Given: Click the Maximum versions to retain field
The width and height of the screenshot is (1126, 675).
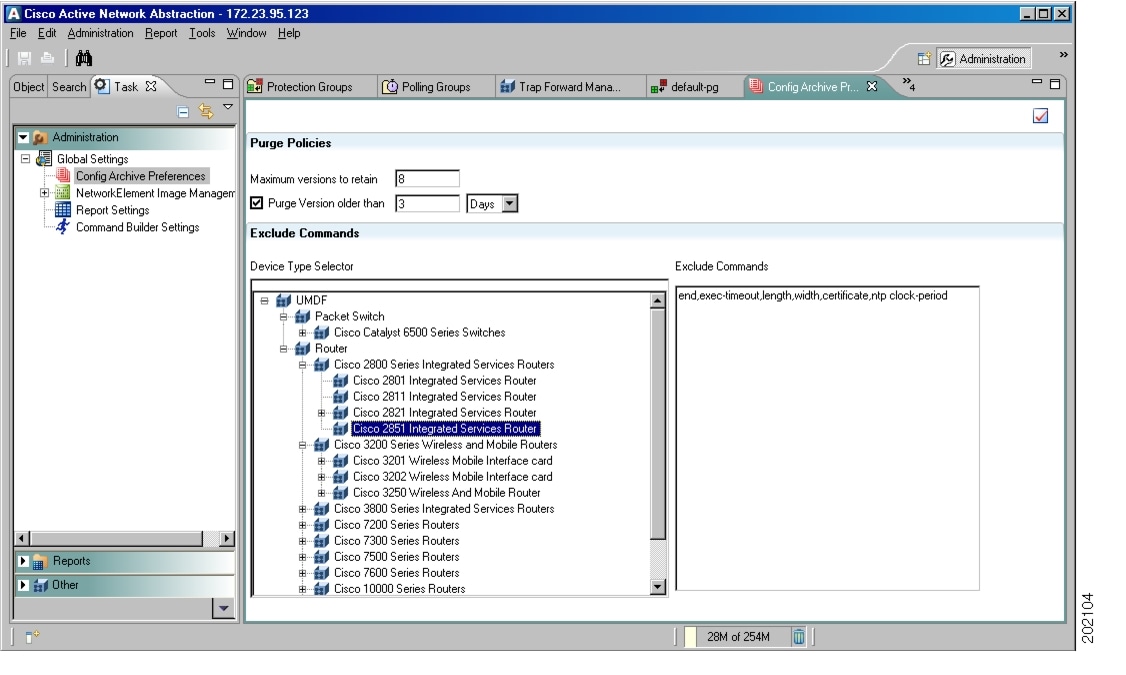Looking at the screenshot, I should click(427, 179).
